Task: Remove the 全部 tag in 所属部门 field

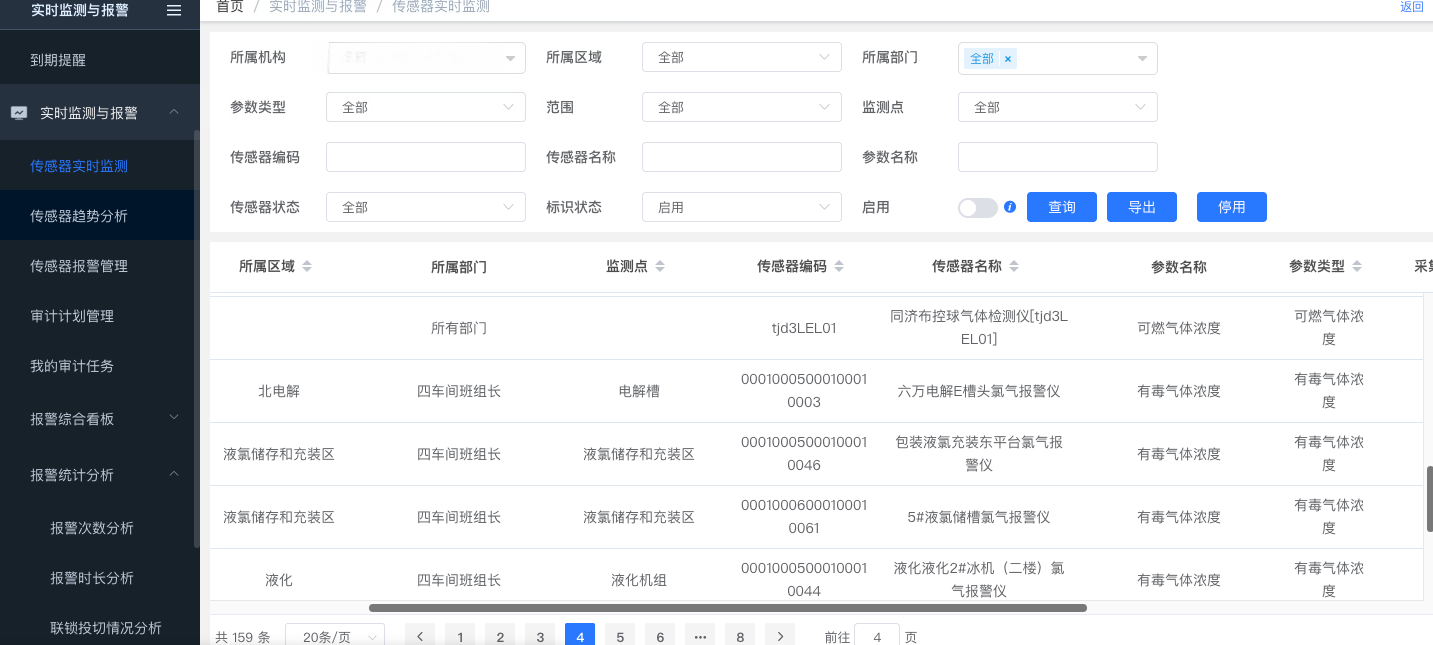Action: (1008, 59)
